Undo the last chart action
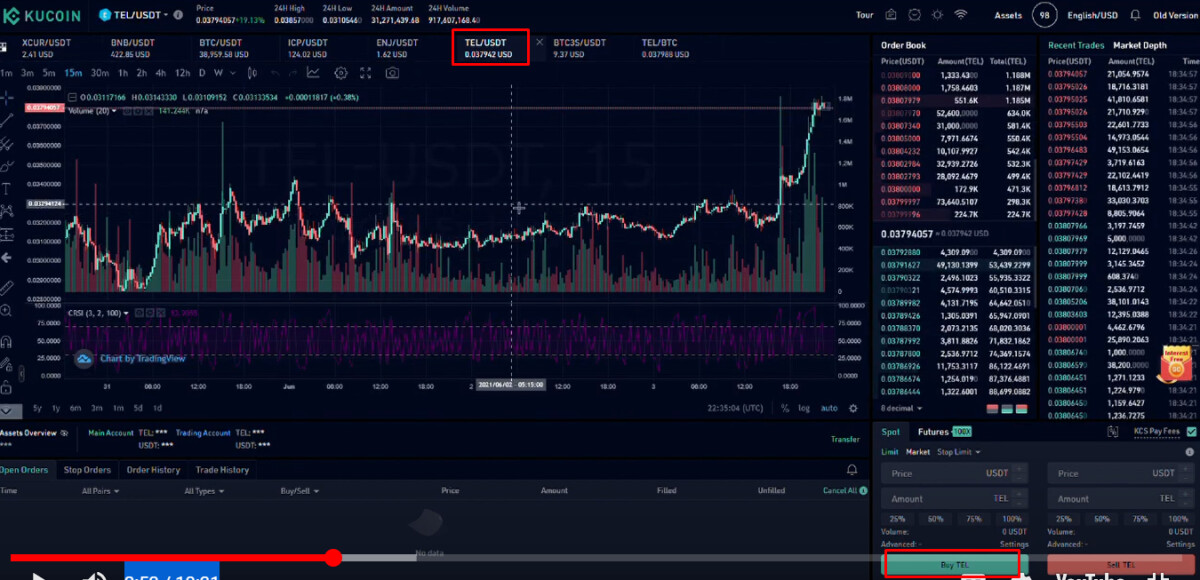The image size is (1200, 580). click(x=276, y=73)
